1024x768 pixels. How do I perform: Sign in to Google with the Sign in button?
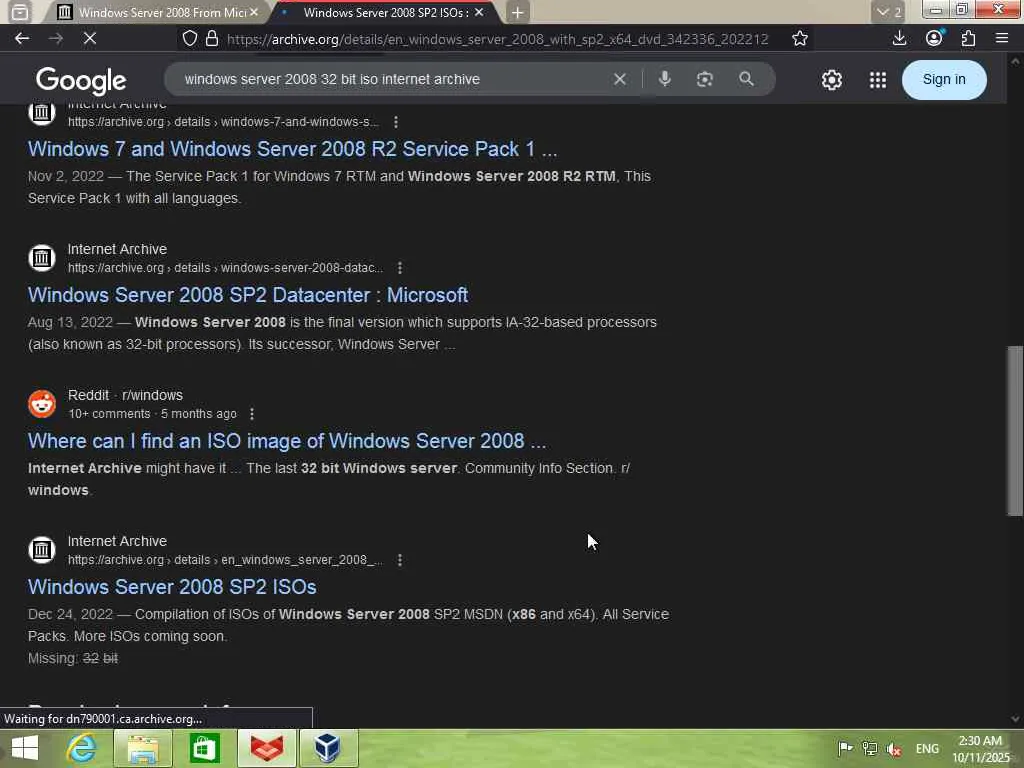coord(944,80)
